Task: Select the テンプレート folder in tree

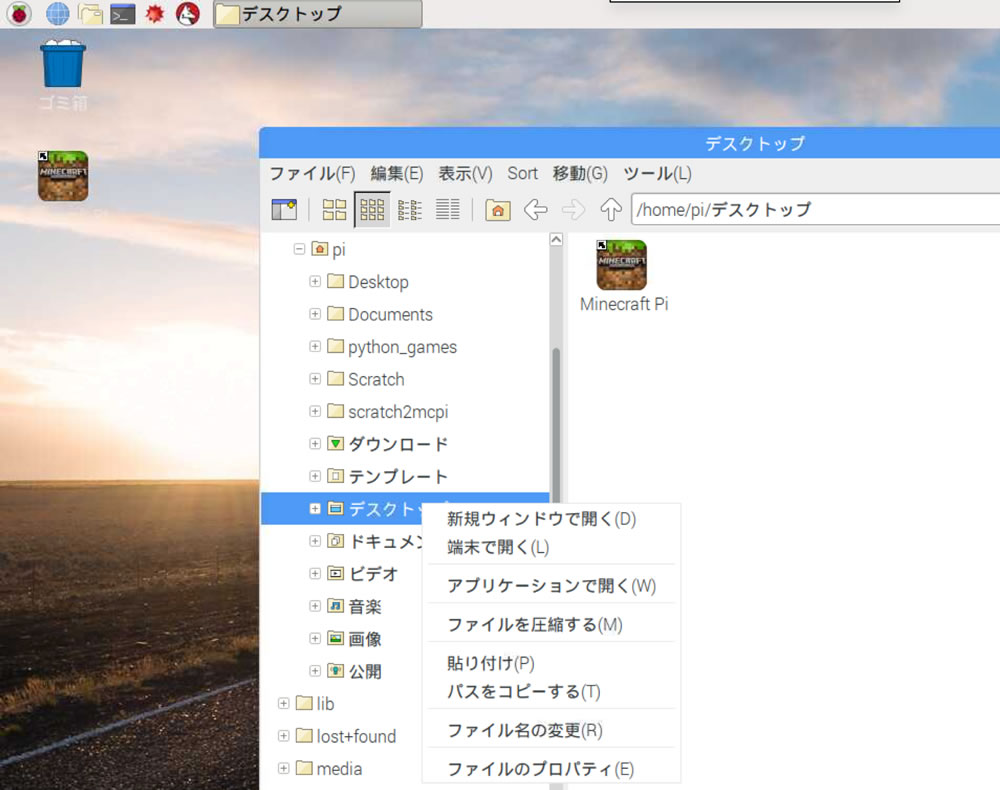Action: (387, 476)
